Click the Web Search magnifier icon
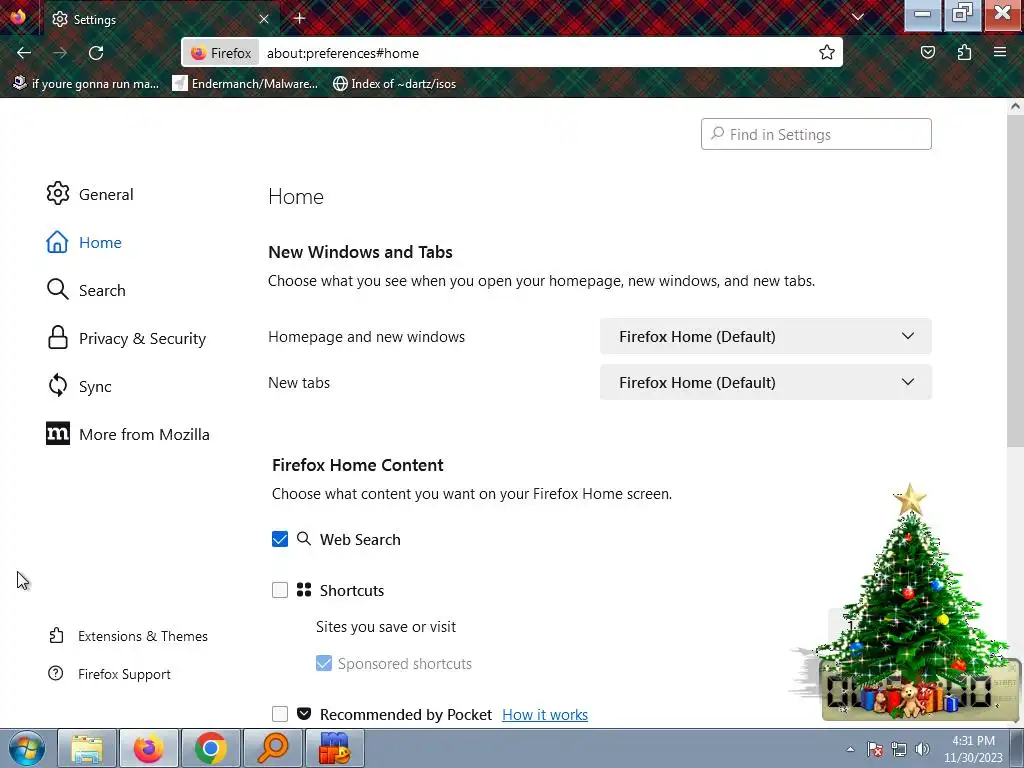The image size is (1024, 768). (x=304, y=539)
